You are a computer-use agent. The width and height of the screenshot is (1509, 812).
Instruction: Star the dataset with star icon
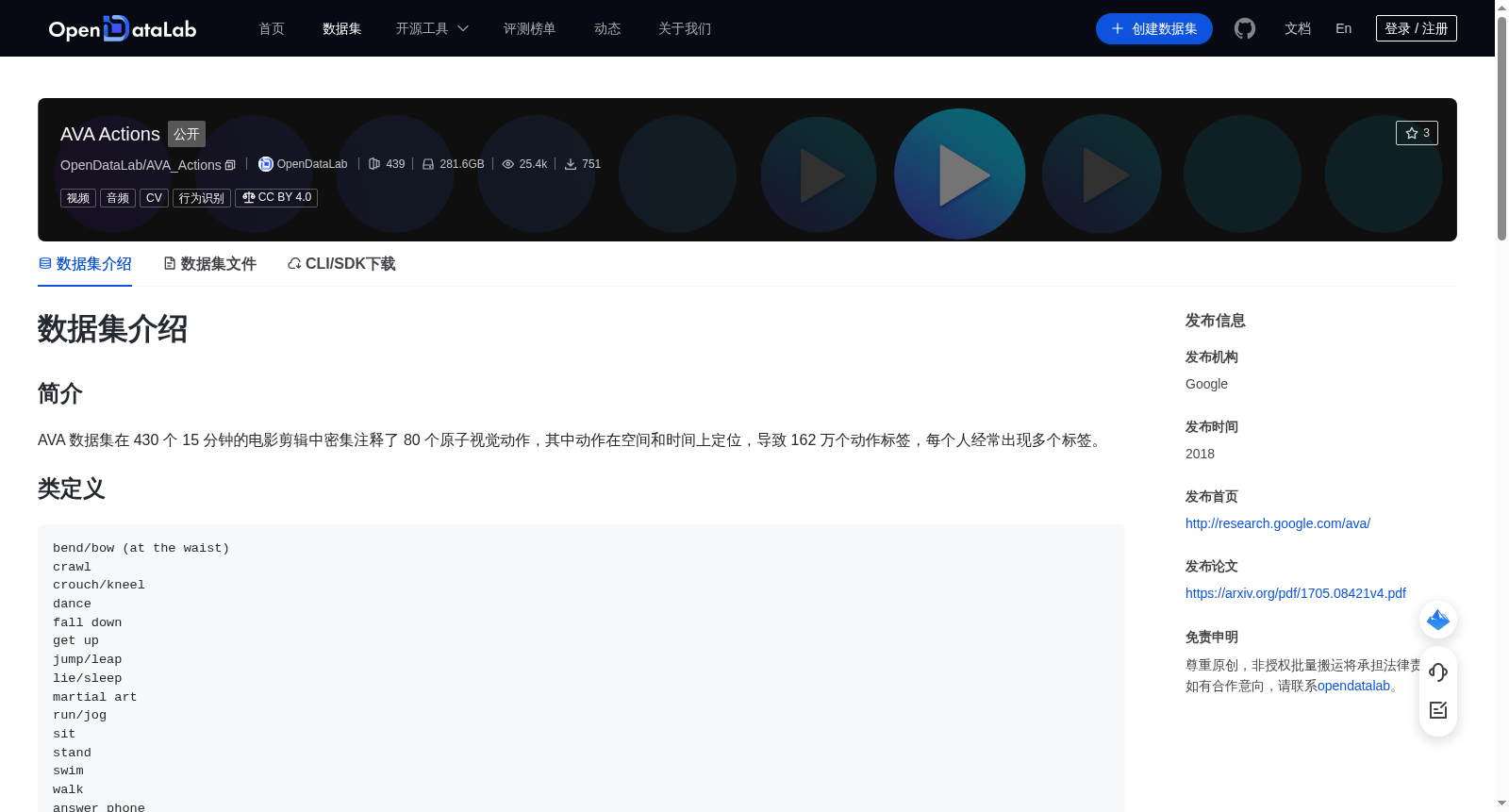(x=1417, y=133)
